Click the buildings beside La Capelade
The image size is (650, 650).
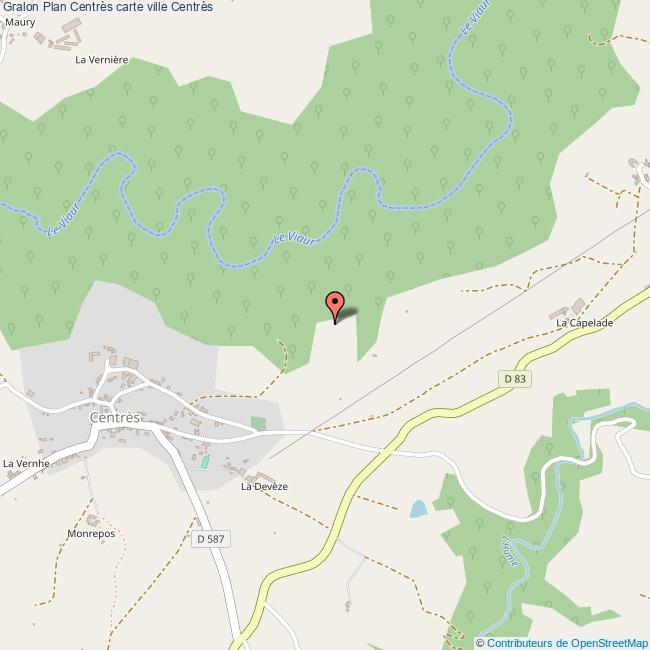coord(567,309)
